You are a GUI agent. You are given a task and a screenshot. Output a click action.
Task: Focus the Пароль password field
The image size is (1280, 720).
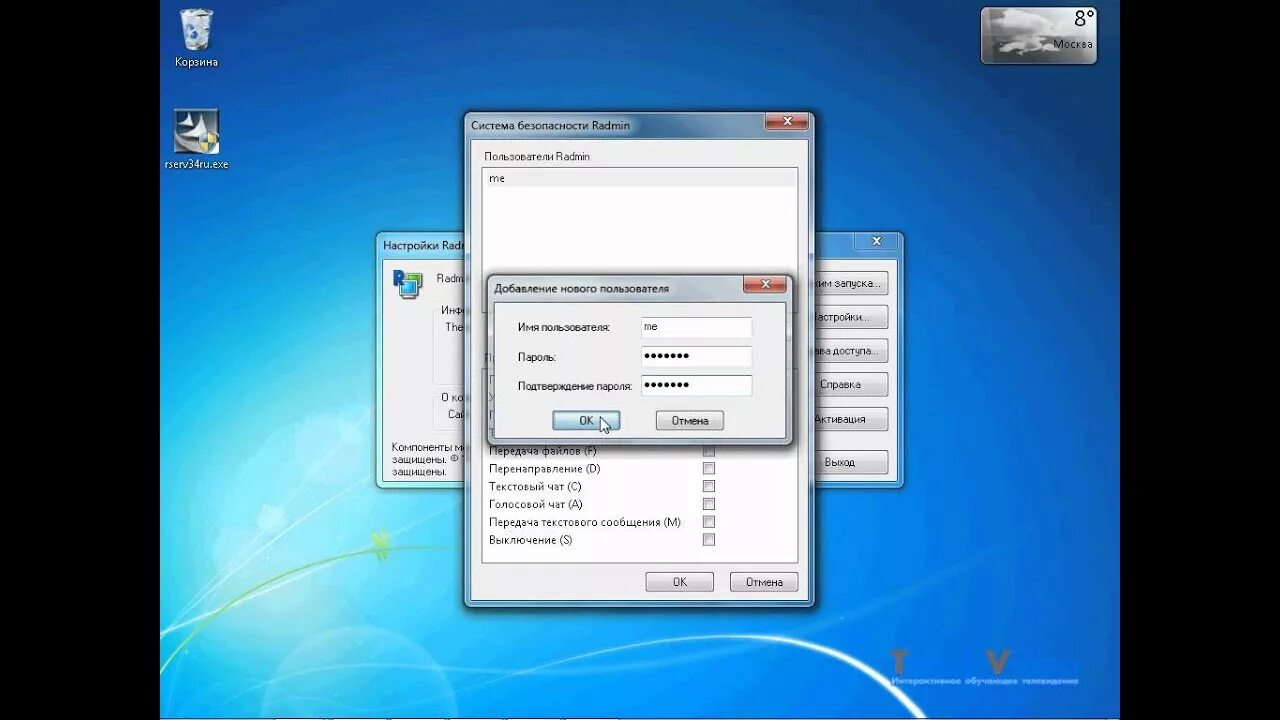click(x=696, y=357)
